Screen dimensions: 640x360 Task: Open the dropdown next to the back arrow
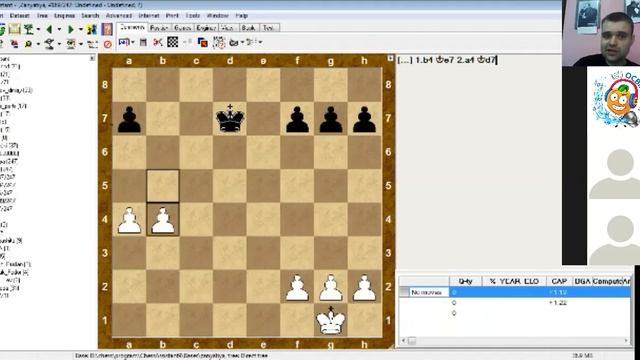[59, 29]
